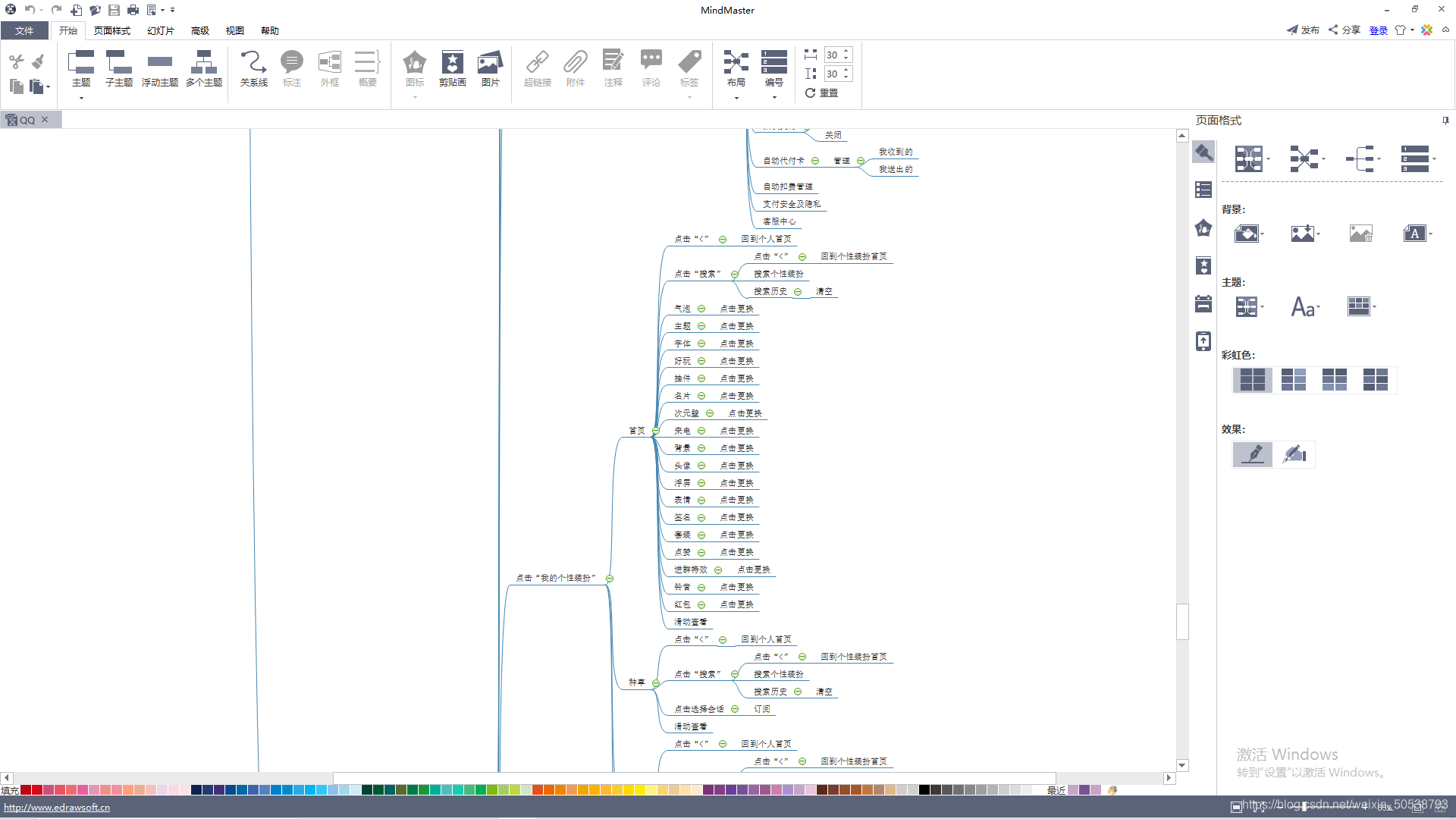Click the save icon in quick toolbar
This screenshot has height=819, width=1456.
click(x=114, y=10)
